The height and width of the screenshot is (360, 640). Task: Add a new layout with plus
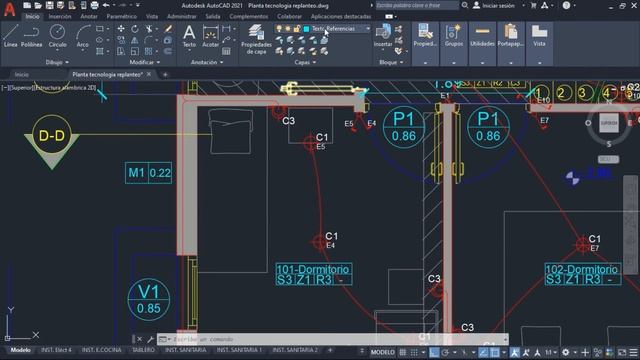[x=330, y=350]
